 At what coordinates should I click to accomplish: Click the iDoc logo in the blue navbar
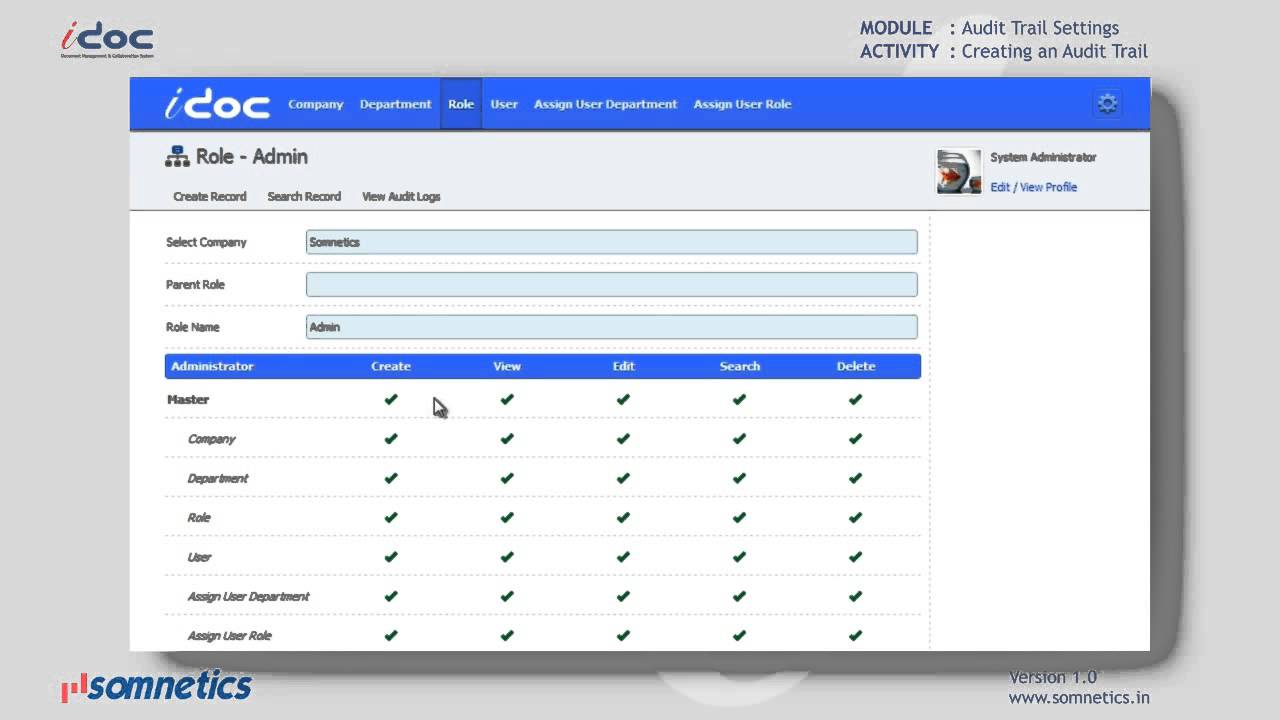pyautogui.click(x=217, y=104)
